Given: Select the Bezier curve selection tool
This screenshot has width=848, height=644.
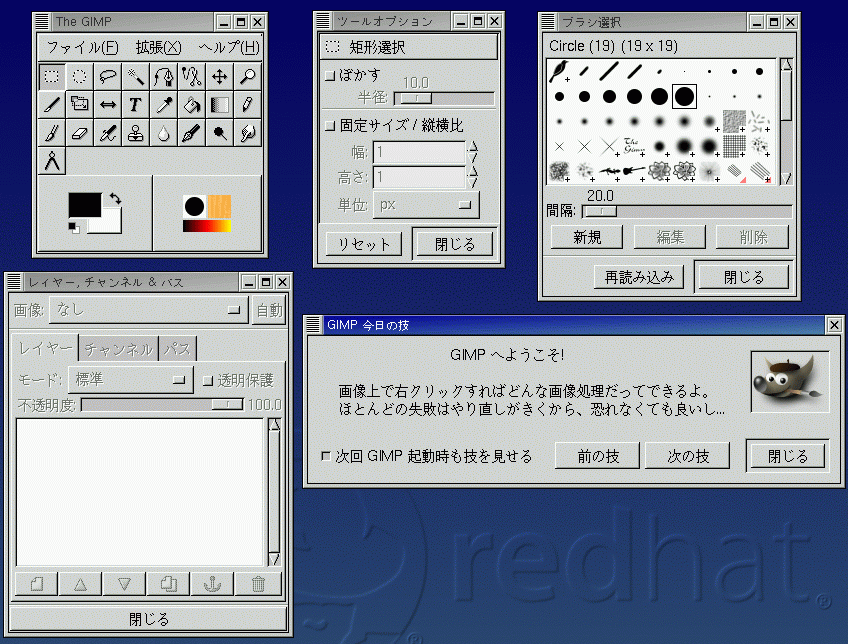Looking at the screenshot, I should point(164,76).
